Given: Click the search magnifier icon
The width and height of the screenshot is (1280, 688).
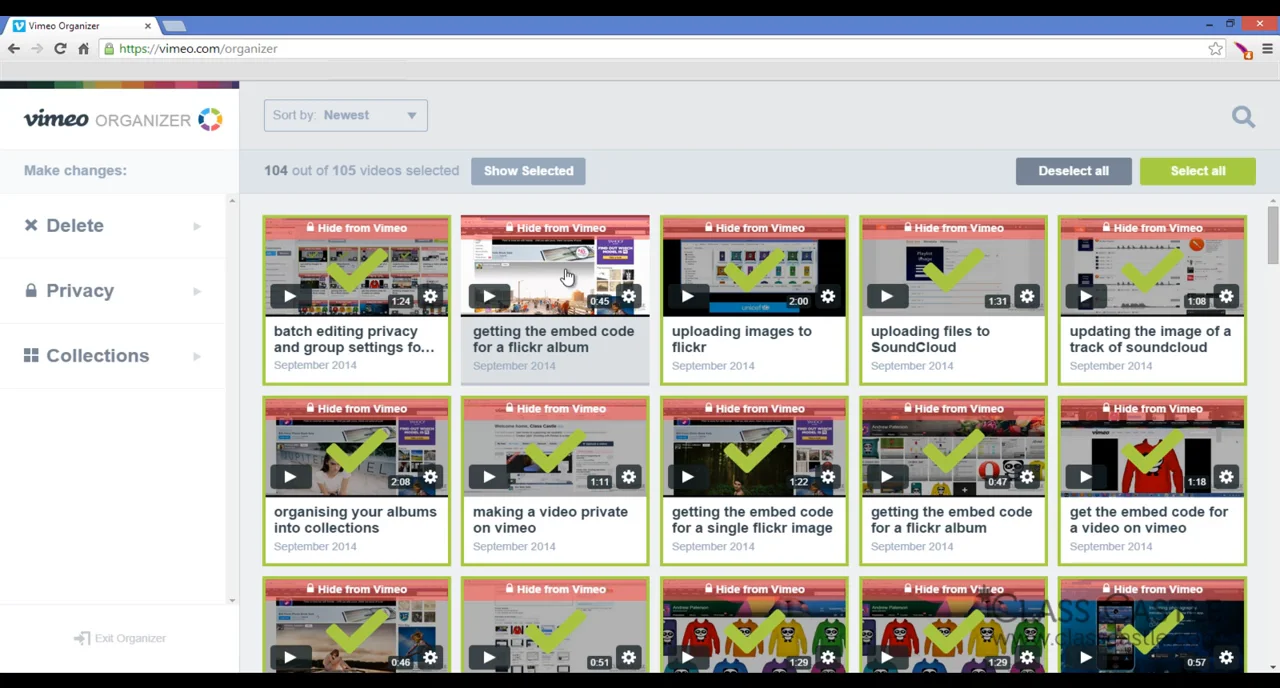Looking at the screenshot, I should coord(1243,117).
